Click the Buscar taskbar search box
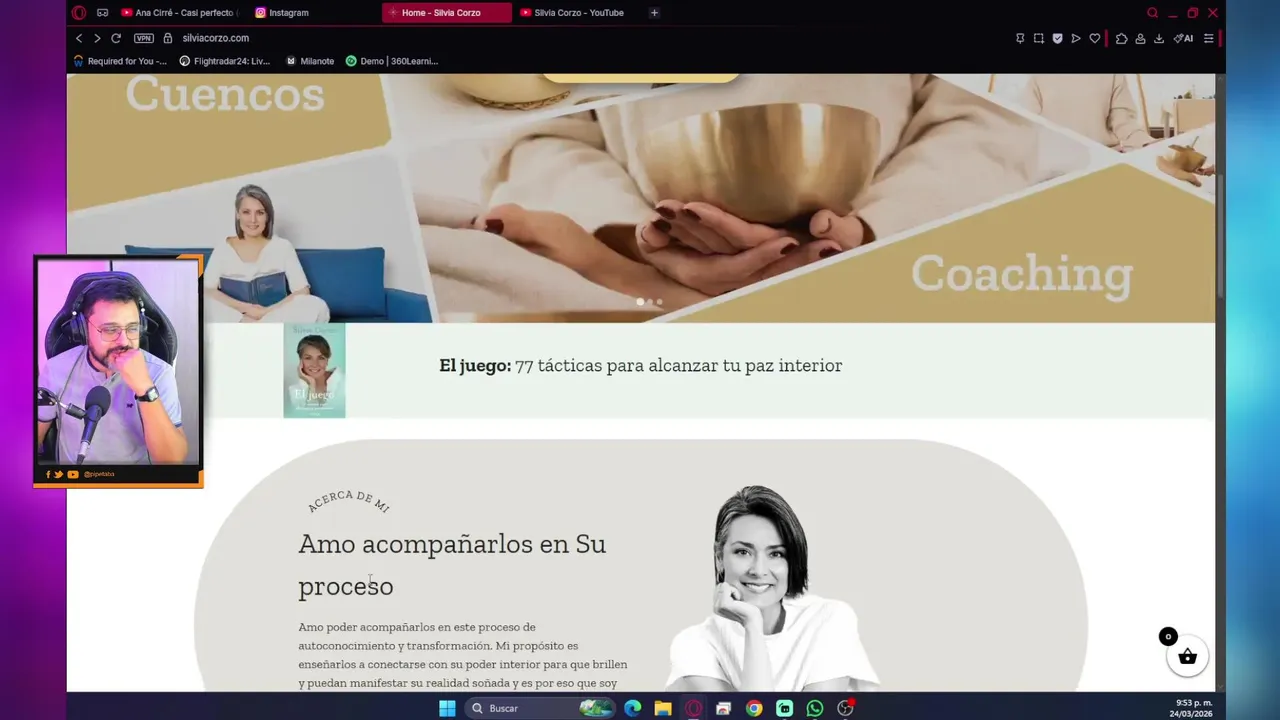This screenshot has width=1280, height=720. 540,708
